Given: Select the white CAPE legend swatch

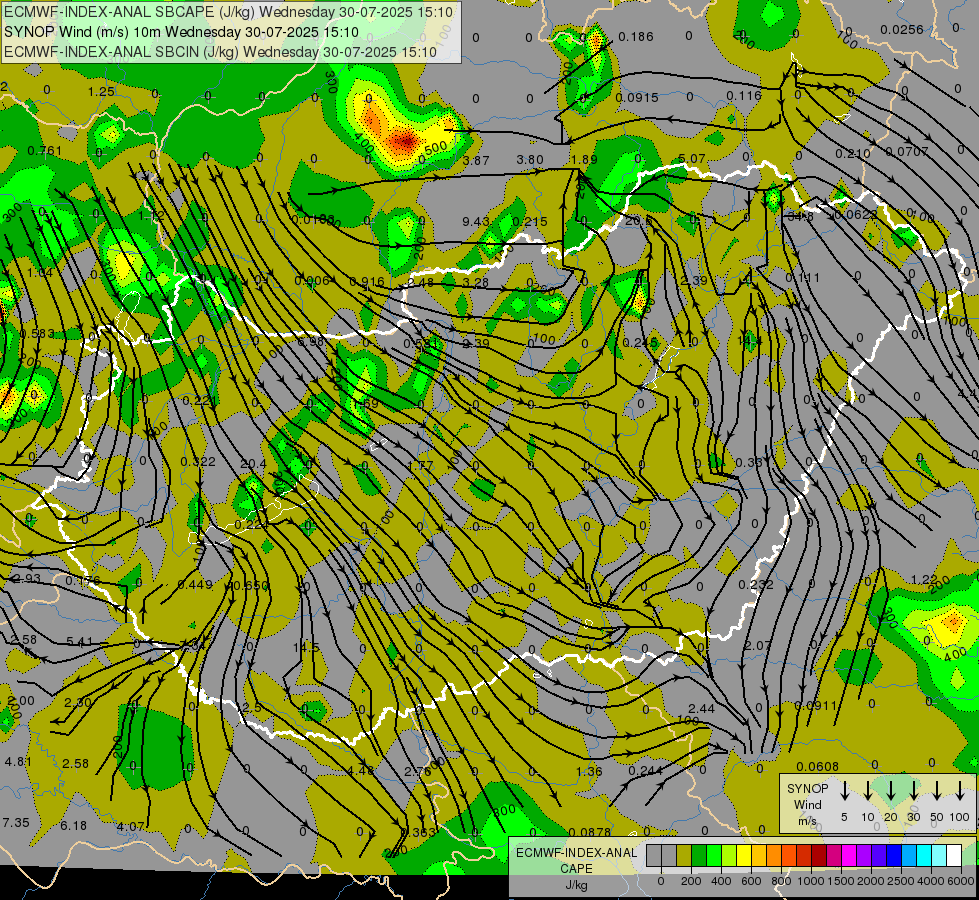Looking at the screenshot, I should click(954, 855).
